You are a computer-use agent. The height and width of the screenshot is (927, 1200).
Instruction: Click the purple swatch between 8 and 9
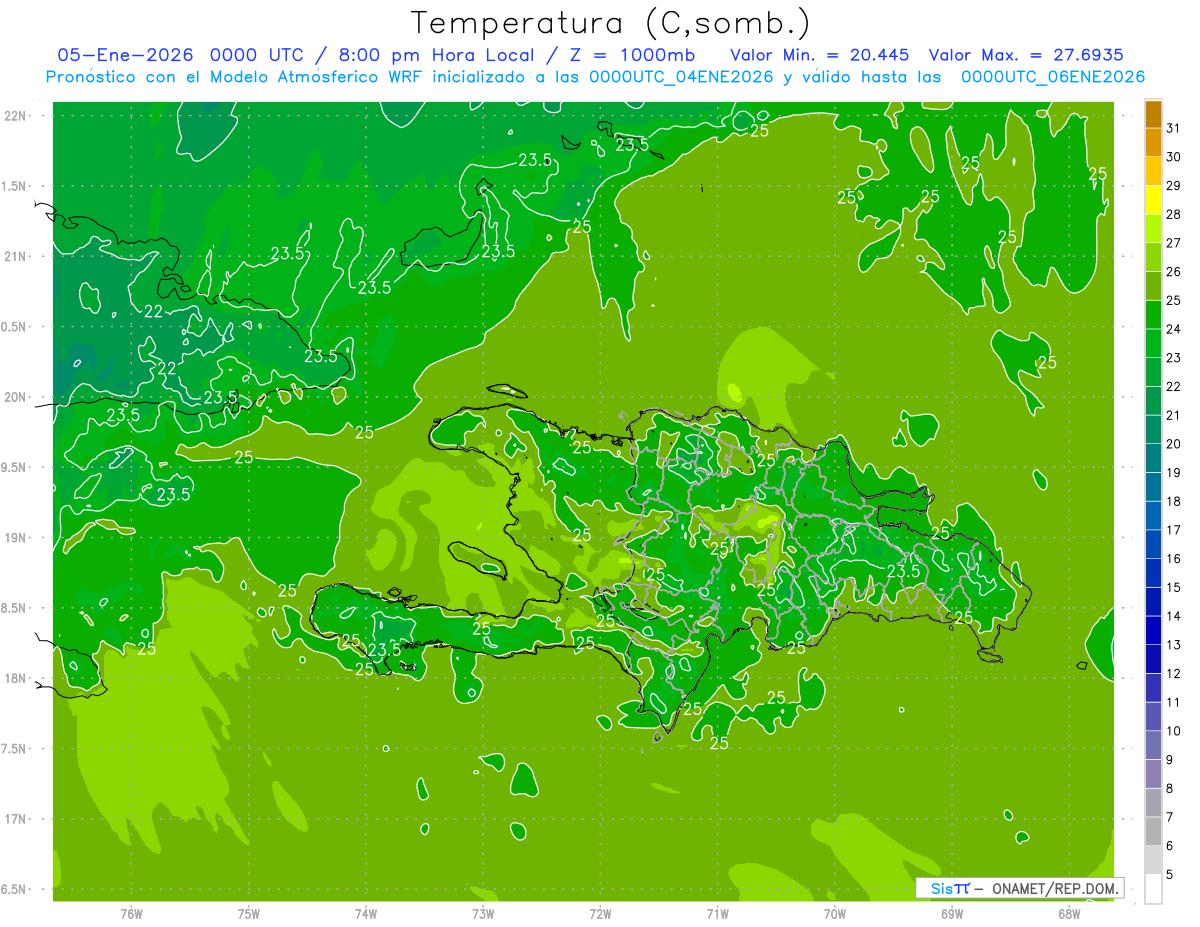[x=1153, y=774]
